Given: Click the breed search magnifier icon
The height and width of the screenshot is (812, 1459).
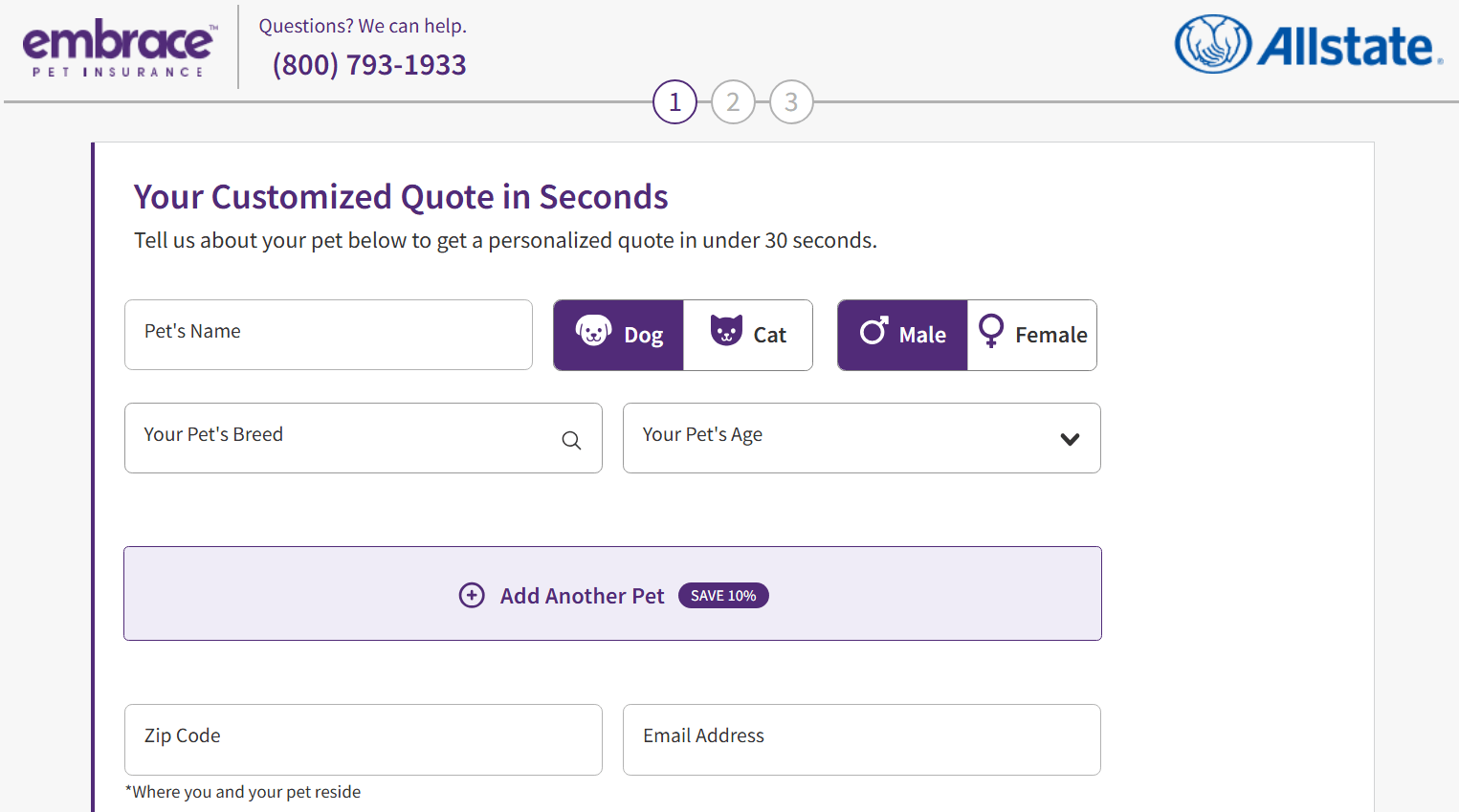Looking at the screenshot, I should [x=571, y=440].
